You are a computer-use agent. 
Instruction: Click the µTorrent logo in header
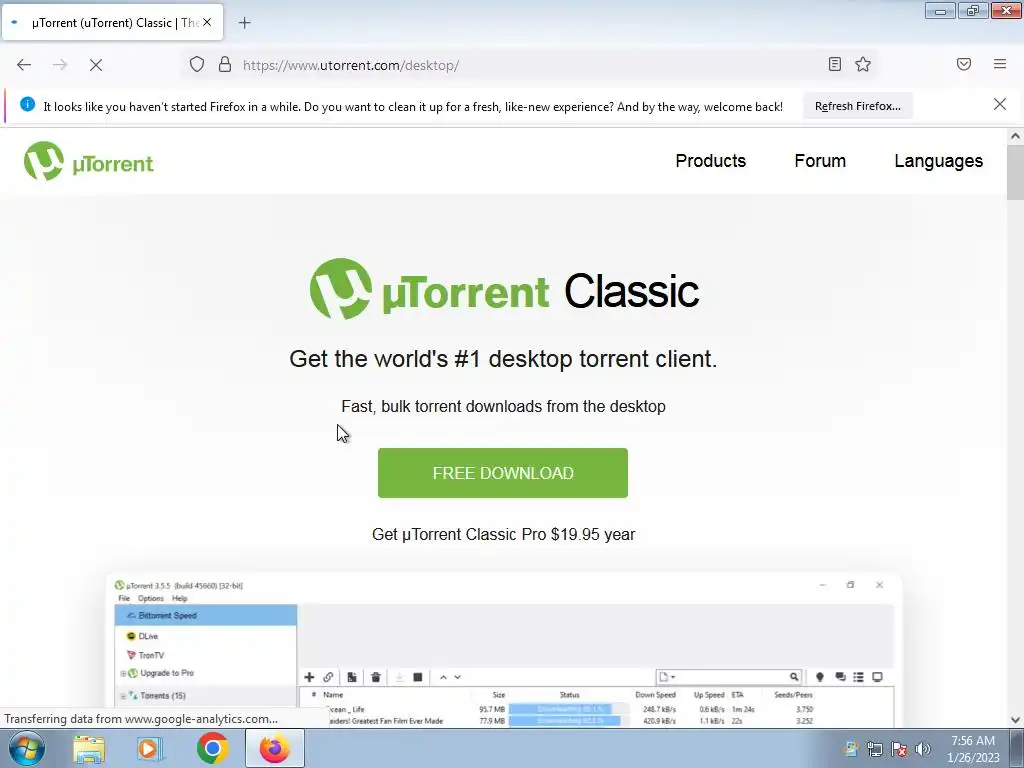click(89, 161)
